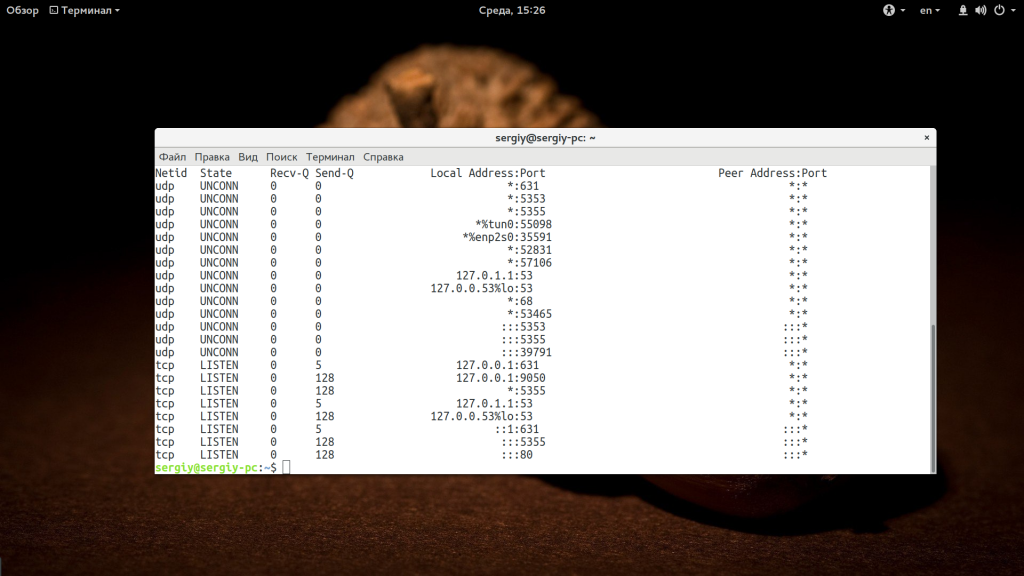Click the volume speaker icon
Viewport: 1024px width, 576px height.
tap(980, 10)
